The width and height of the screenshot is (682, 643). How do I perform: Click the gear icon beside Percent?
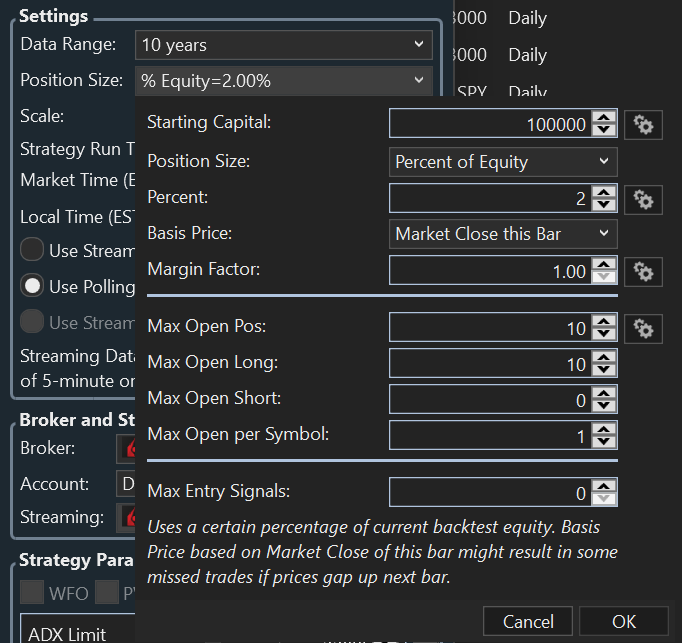point(643,199)
